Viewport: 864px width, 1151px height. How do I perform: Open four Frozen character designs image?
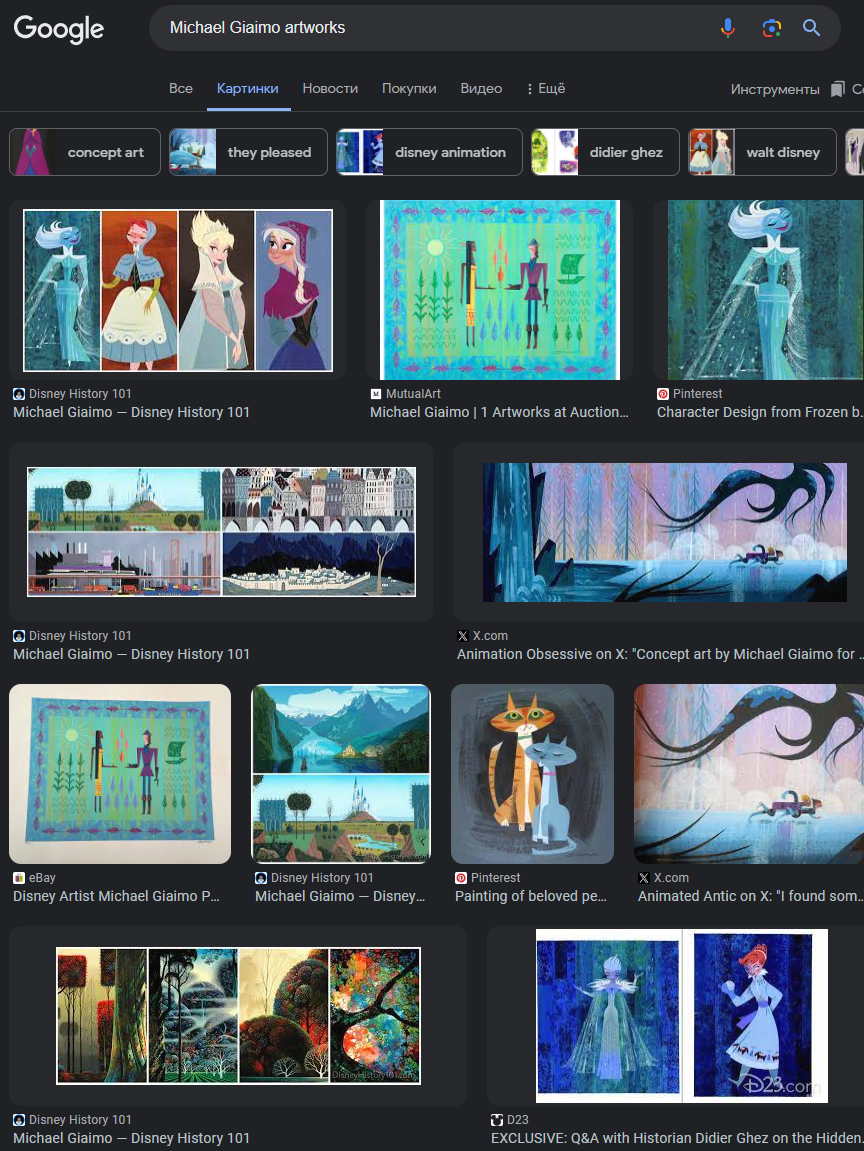[x=178, y=290]
